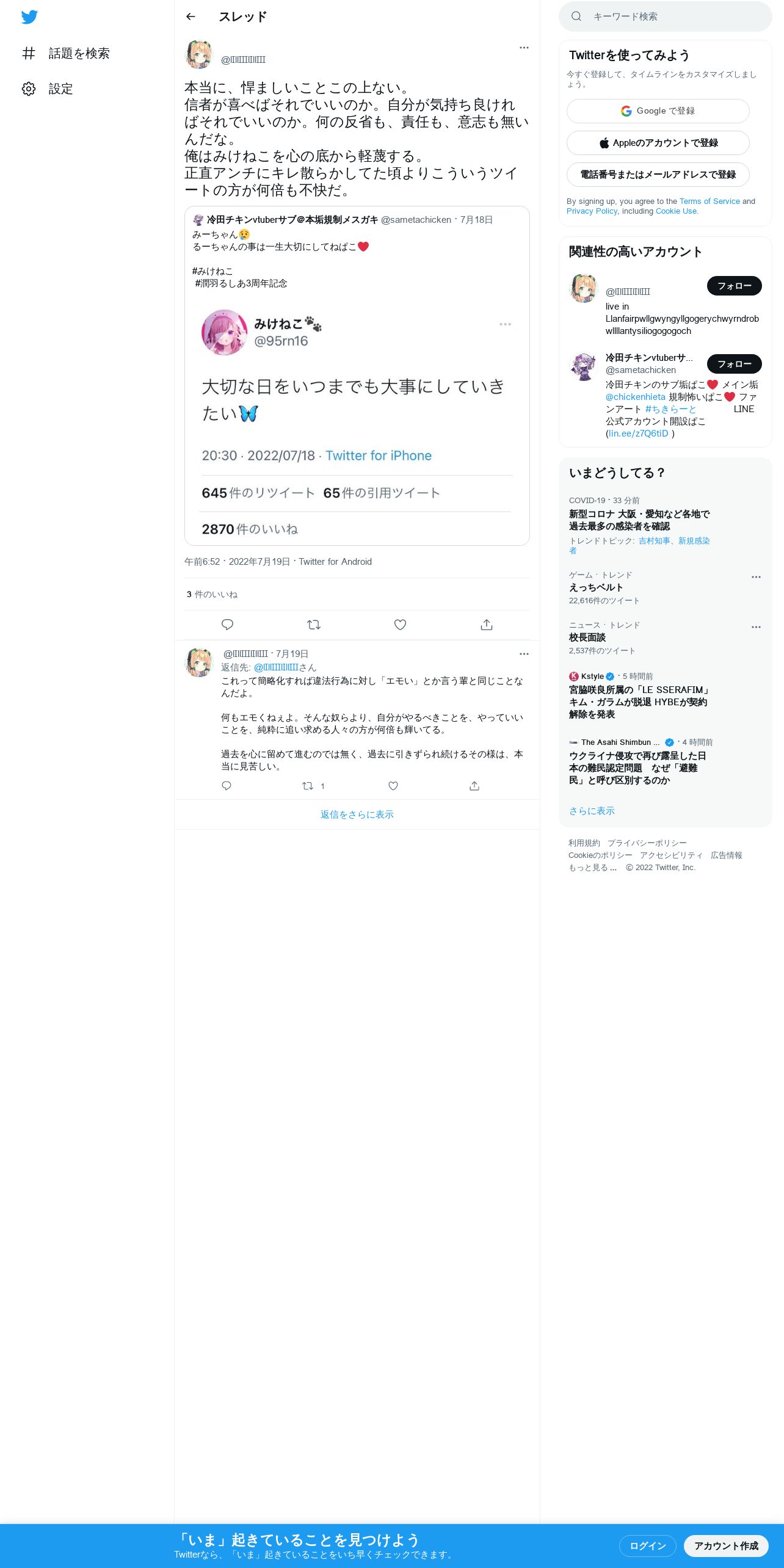The height and width of the screenshot is (1568, 784).
Task: Open more options on reply tweet
Action: 524,653
